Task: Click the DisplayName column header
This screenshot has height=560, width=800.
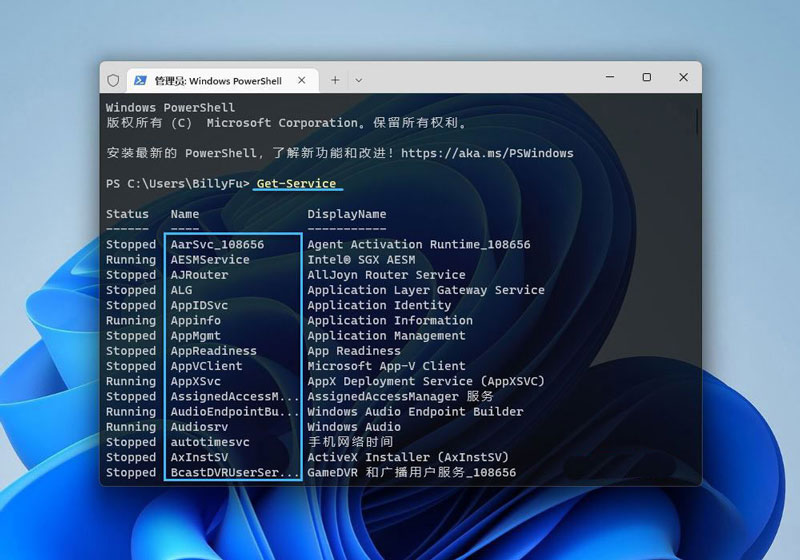Action: 346,214
